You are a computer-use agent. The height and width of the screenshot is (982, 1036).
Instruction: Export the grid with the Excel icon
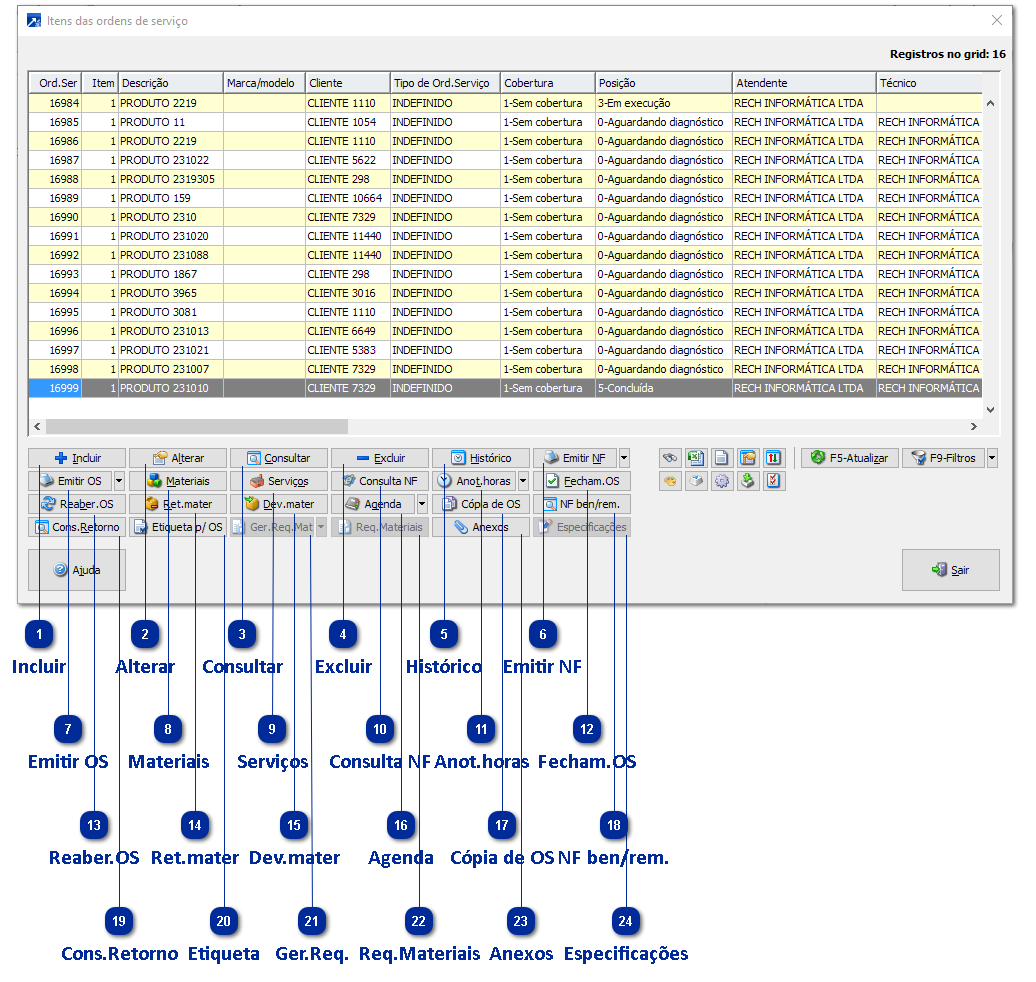[696, 458]
